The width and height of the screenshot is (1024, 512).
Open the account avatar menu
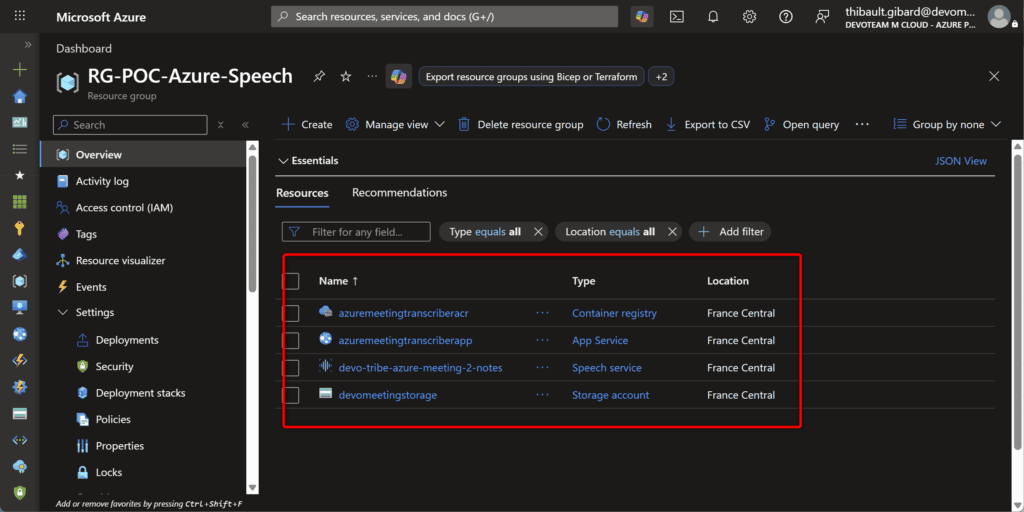[x=999, y=16]
